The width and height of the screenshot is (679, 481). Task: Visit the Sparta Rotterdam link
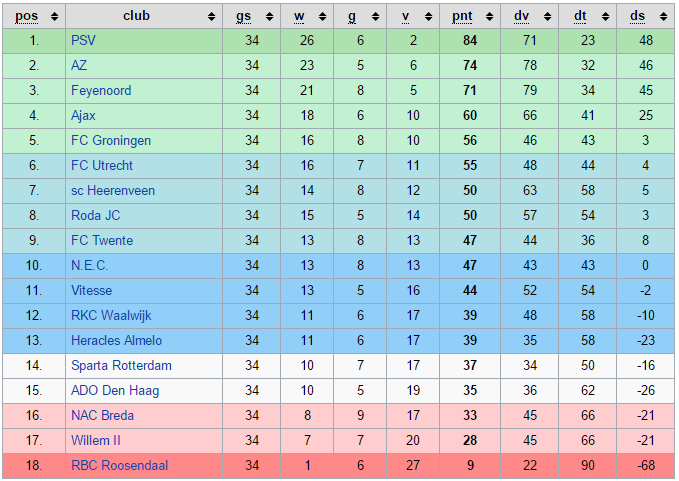121,366
